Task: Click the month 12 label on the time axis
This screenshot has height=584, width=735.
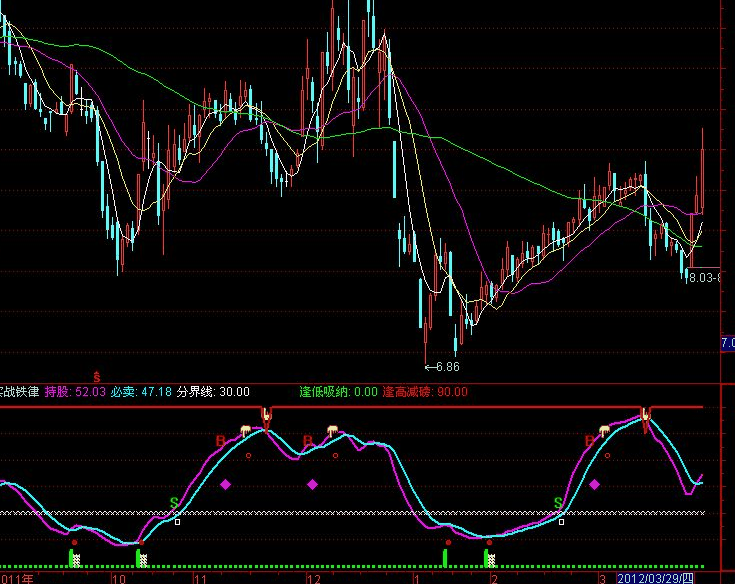Action: [x=314, y=578]
